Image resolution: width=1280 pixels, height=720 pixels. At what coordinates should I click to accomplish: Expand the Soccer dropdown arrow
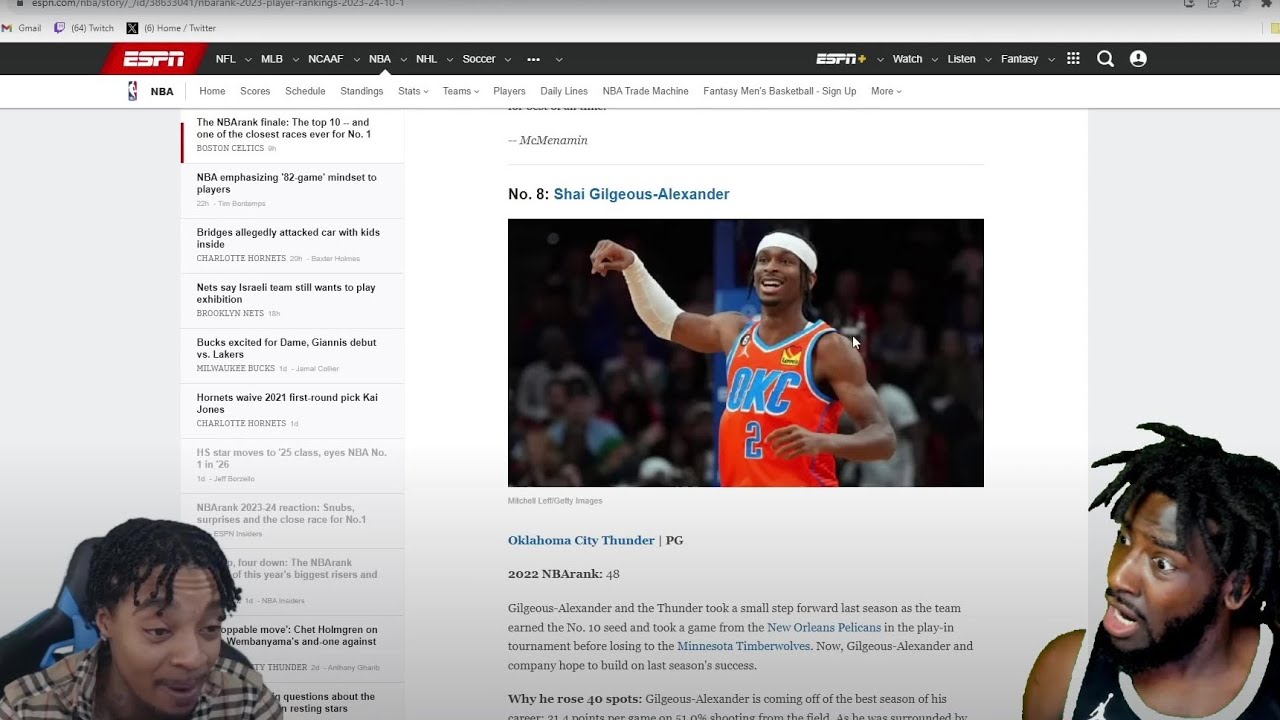(509, 60)
